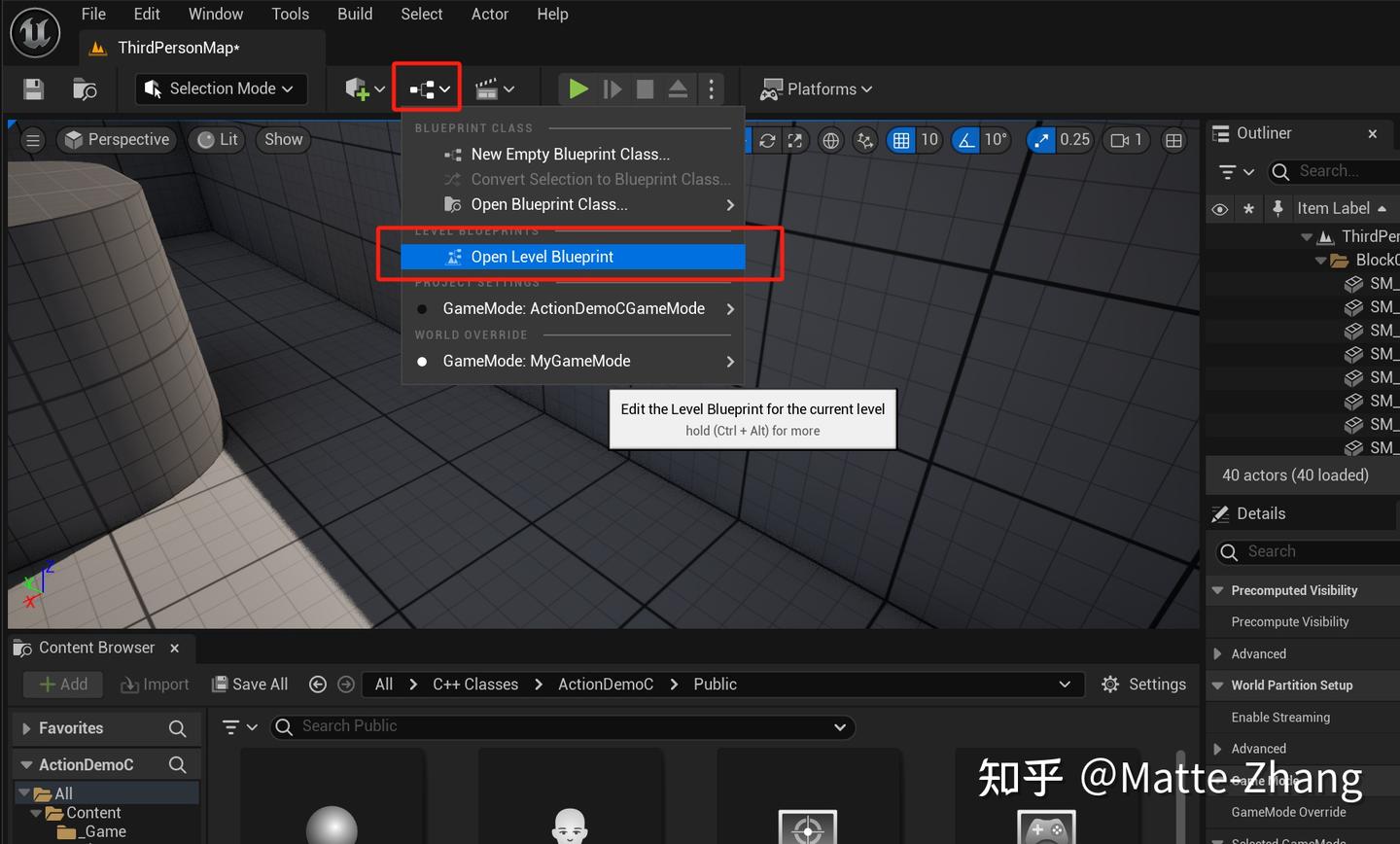The width and height of the screenshot is (1400, 844).
Task: Open the Build menu
Action: (x=354, y=14)
